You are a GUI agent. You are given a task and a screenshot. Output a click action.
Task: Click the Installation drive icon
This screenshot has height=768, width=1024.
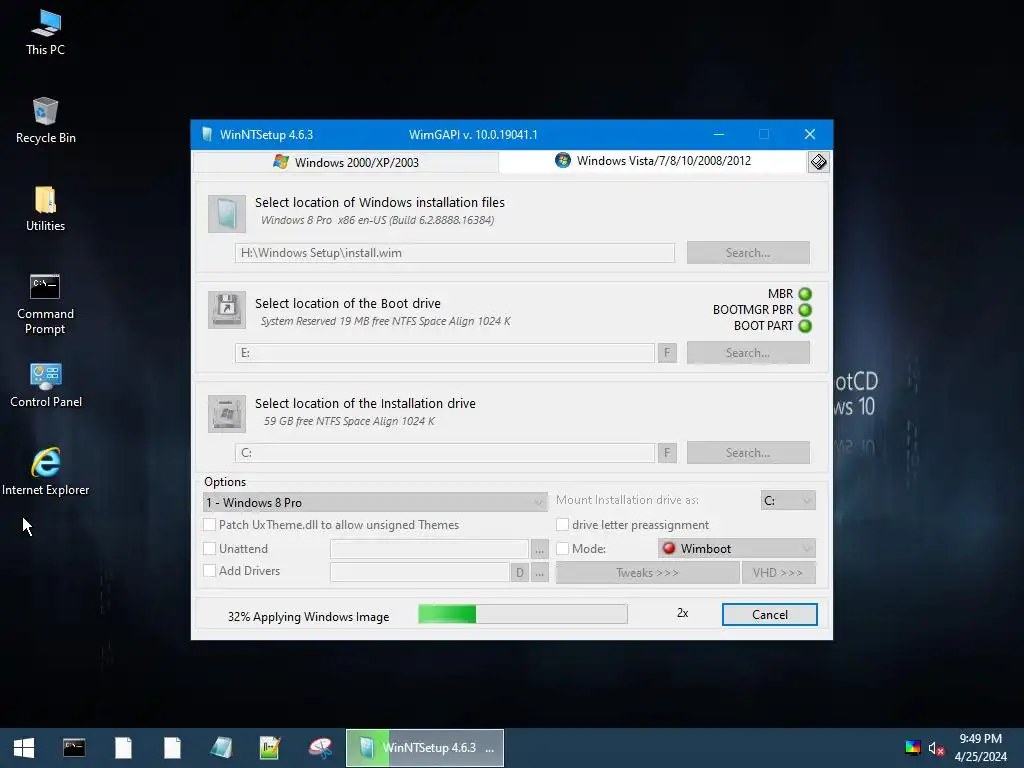coord(227,413)
